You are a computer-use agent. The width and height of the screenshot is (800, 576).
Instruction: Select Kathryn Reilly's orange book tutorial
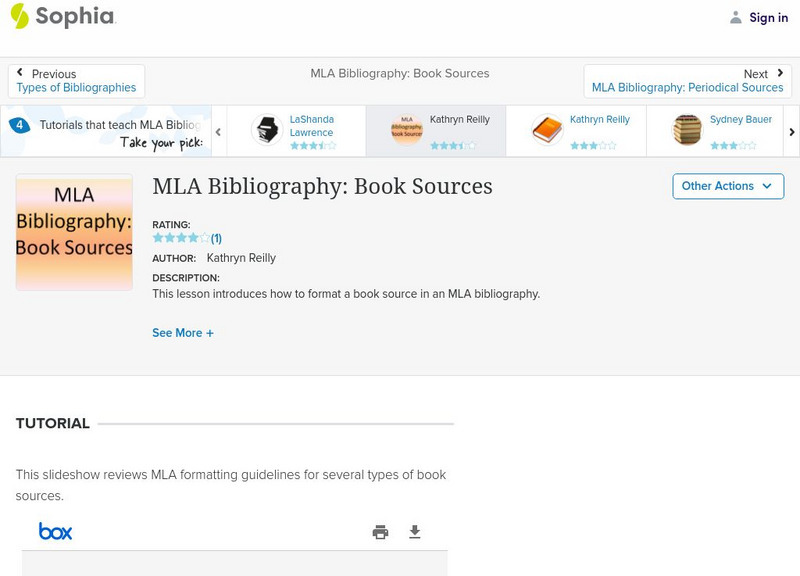[x=576, y=131]
